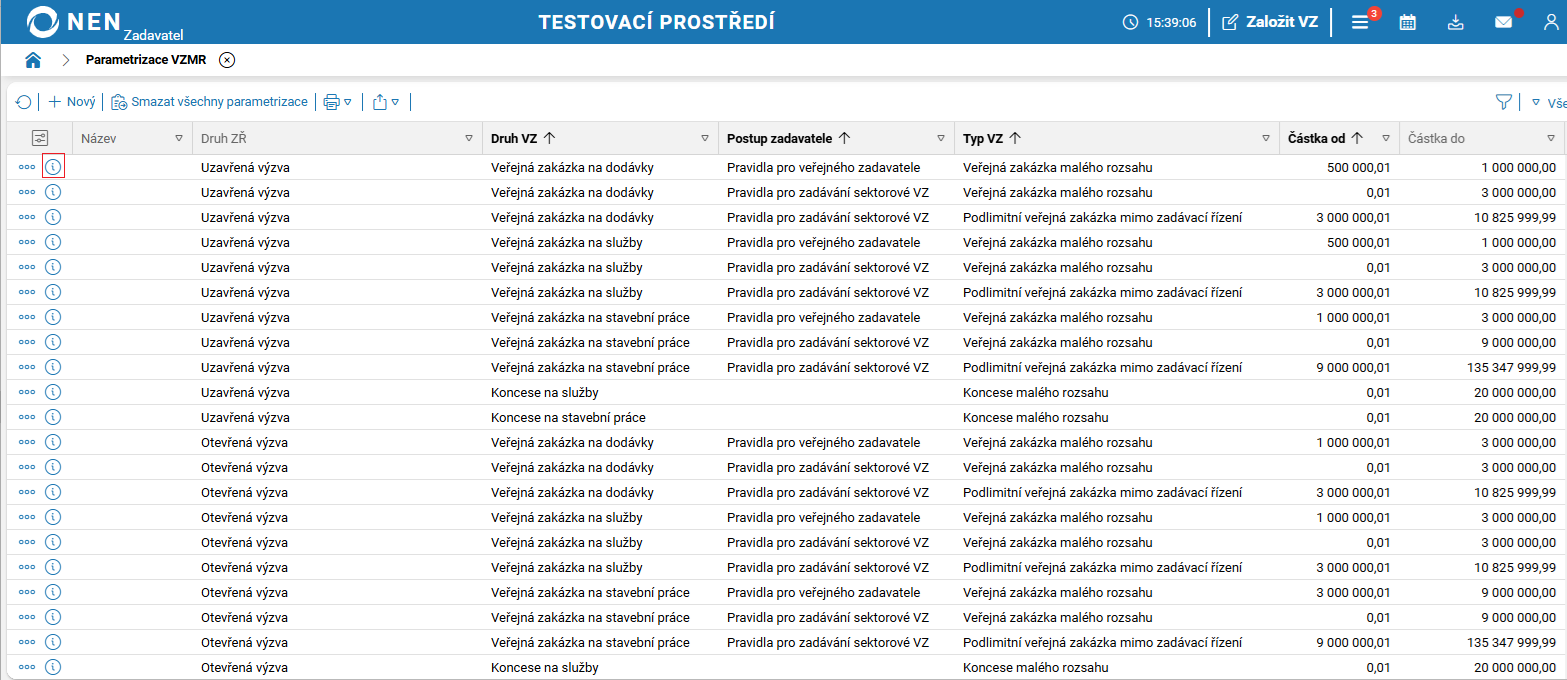Click the Home breadcrumb icon

[33, 59]
